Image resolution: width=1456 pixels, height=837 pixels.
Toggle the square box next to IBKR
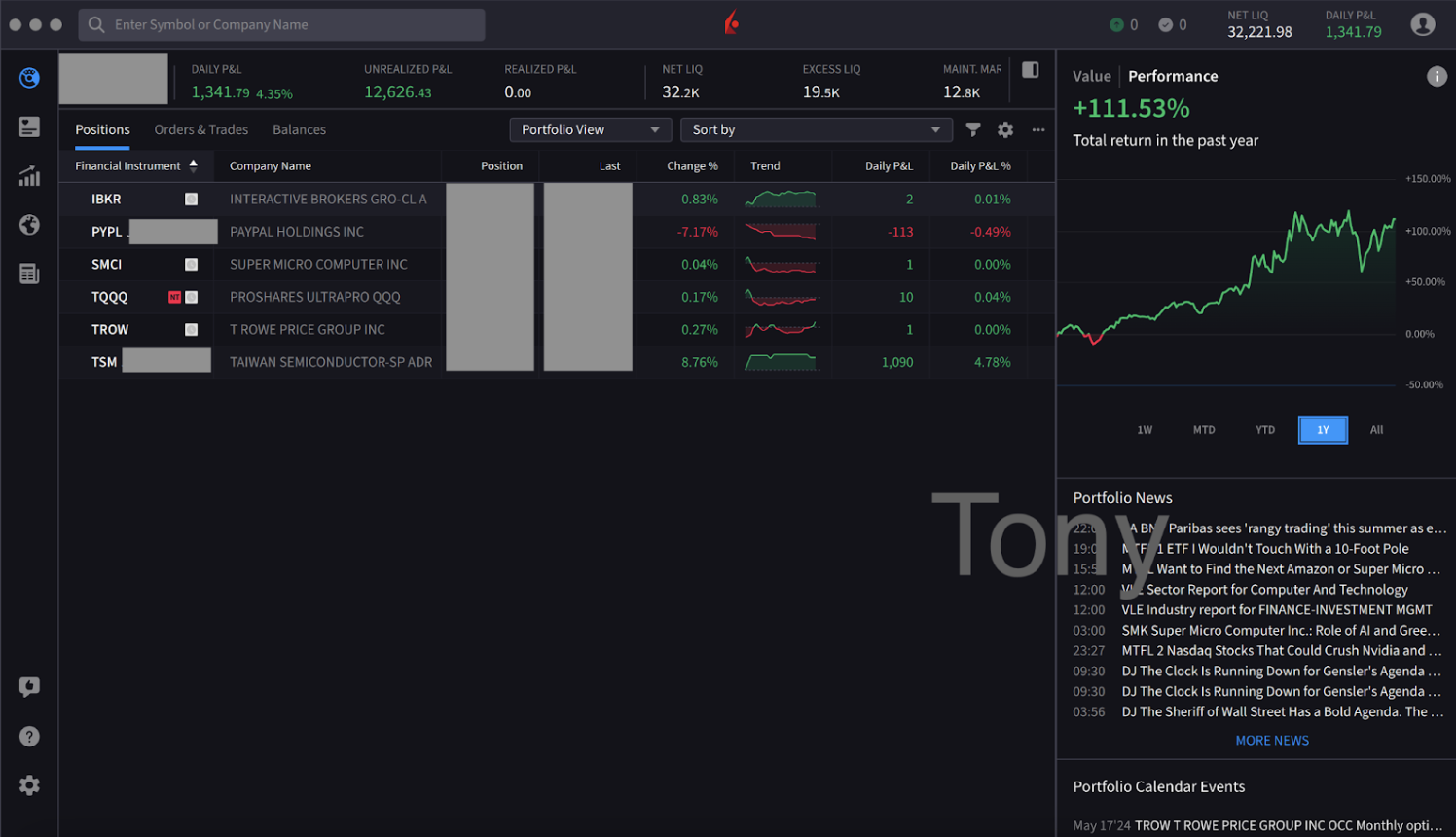192,199
